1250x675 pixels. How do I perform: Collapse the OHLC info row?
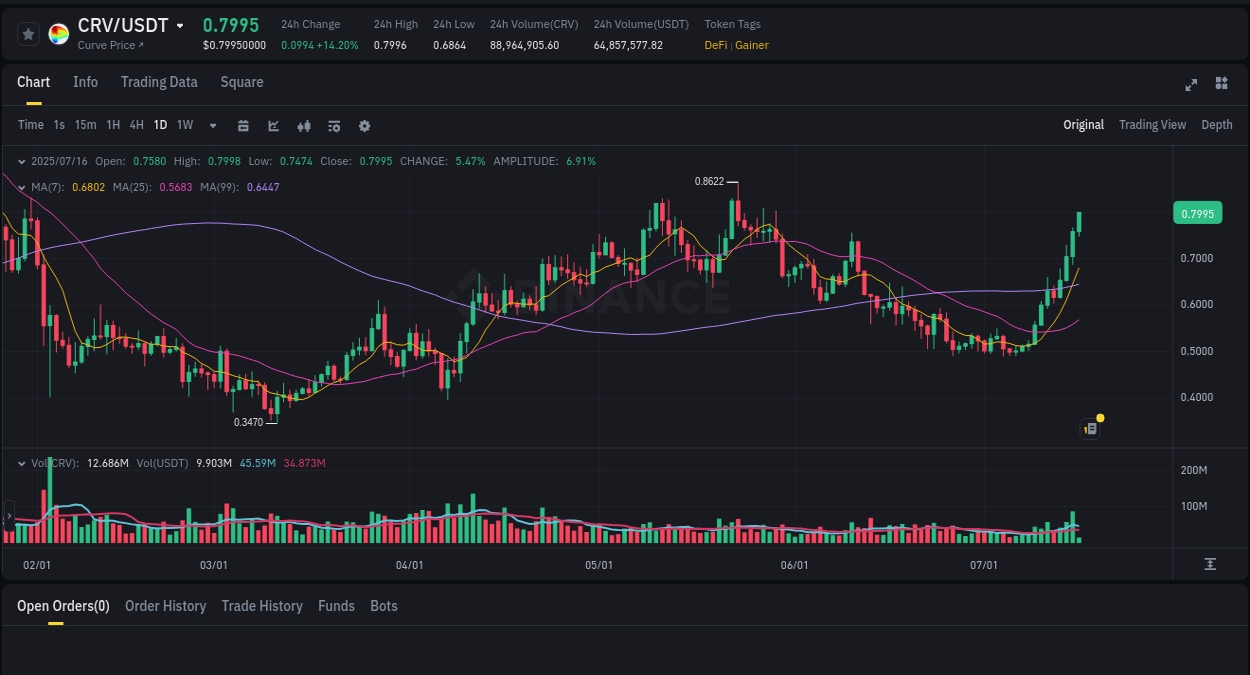[20, 161]
